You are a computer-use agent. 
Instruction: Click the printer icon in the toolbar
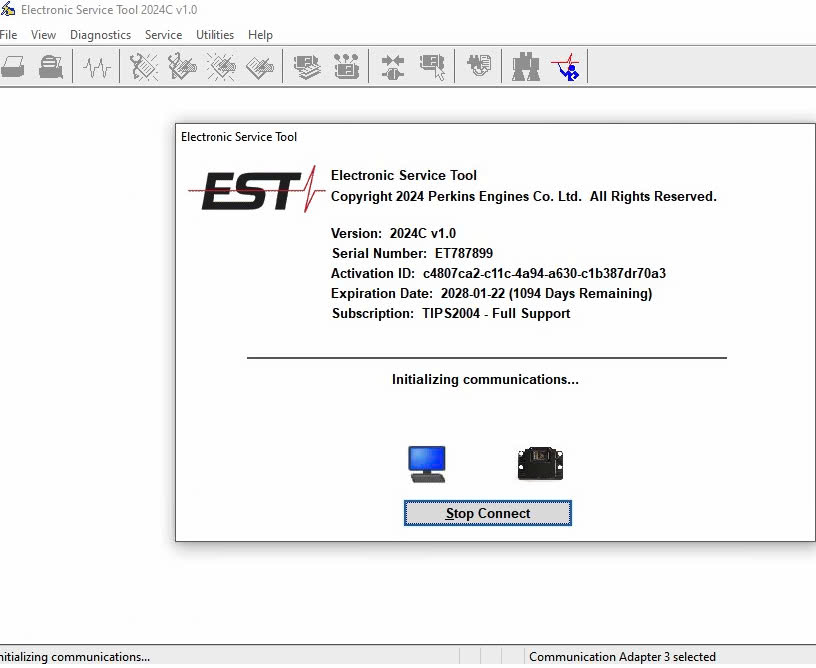pos(13,68)
